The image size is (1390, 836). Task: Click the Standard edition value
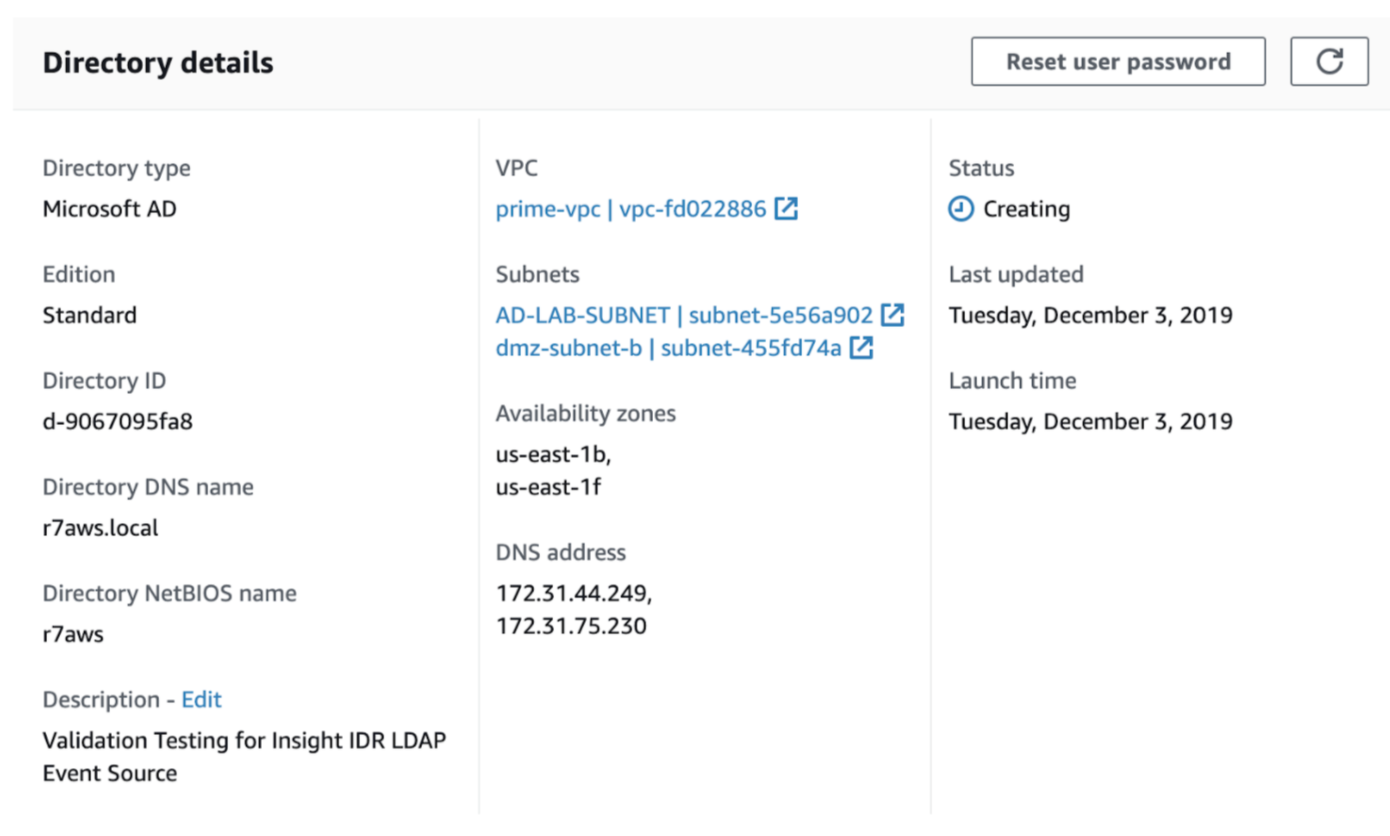(89, 315)
